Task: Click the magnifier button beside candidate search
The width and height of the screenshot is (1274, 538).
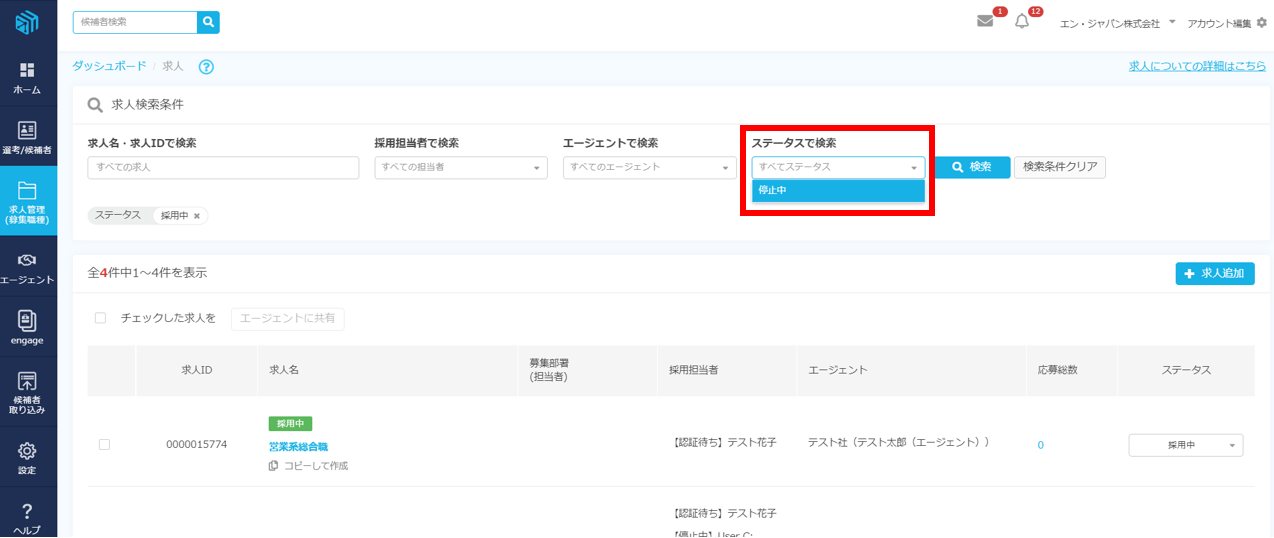Action: (x=208, y=22)
